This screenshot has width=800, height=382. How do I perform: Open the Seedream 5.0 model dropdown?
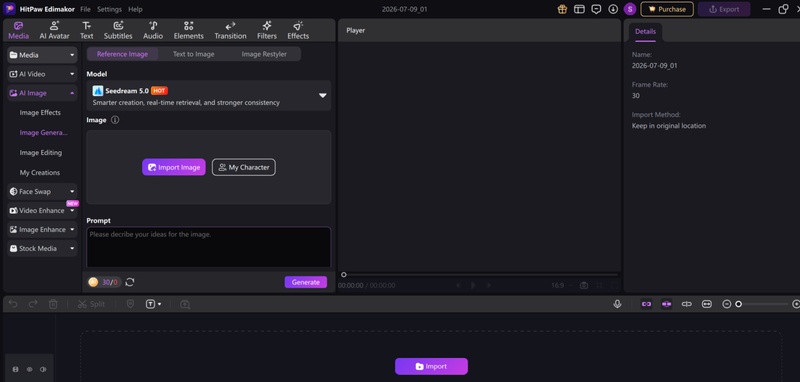(x=209, y=95)
